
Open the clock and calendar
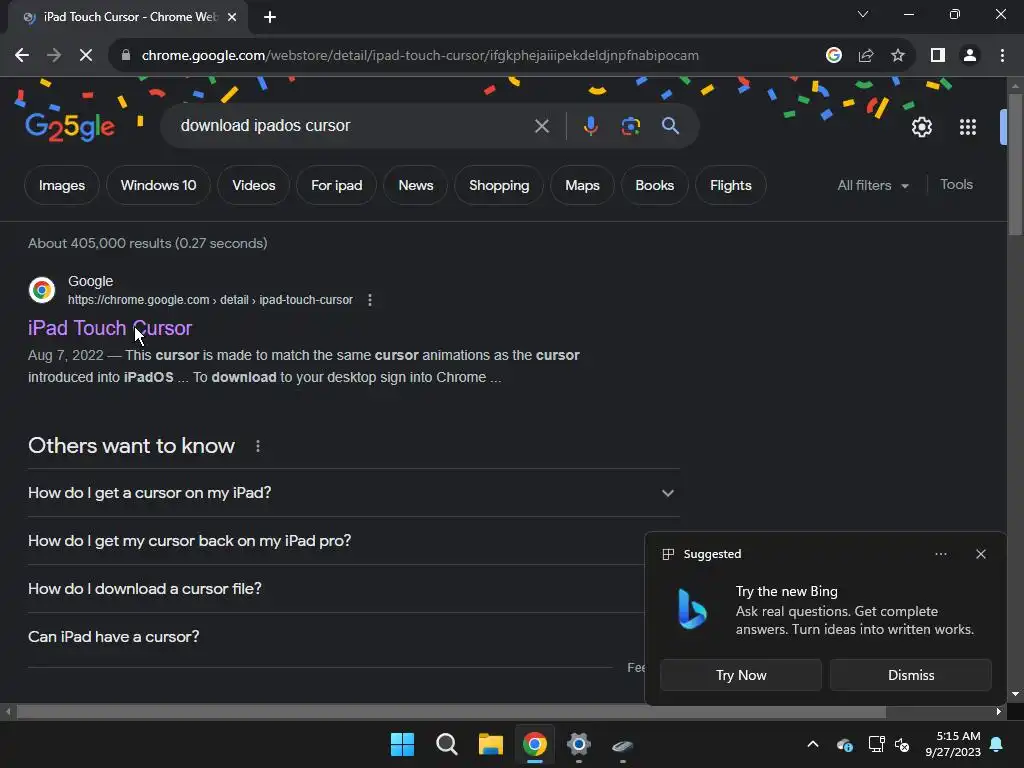click(x=953, y=744)
